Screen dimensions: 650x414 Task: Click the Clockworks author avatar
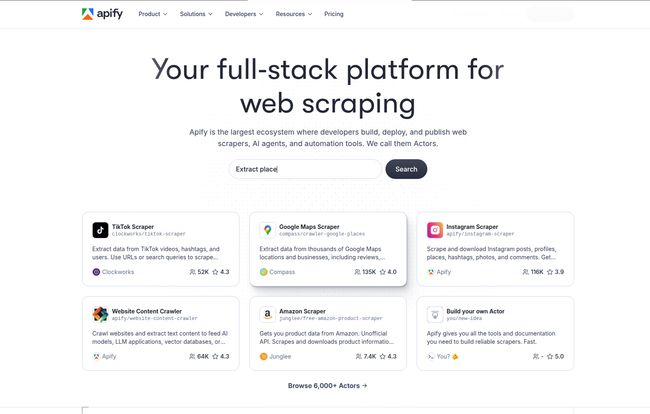[x=96, y=272]
